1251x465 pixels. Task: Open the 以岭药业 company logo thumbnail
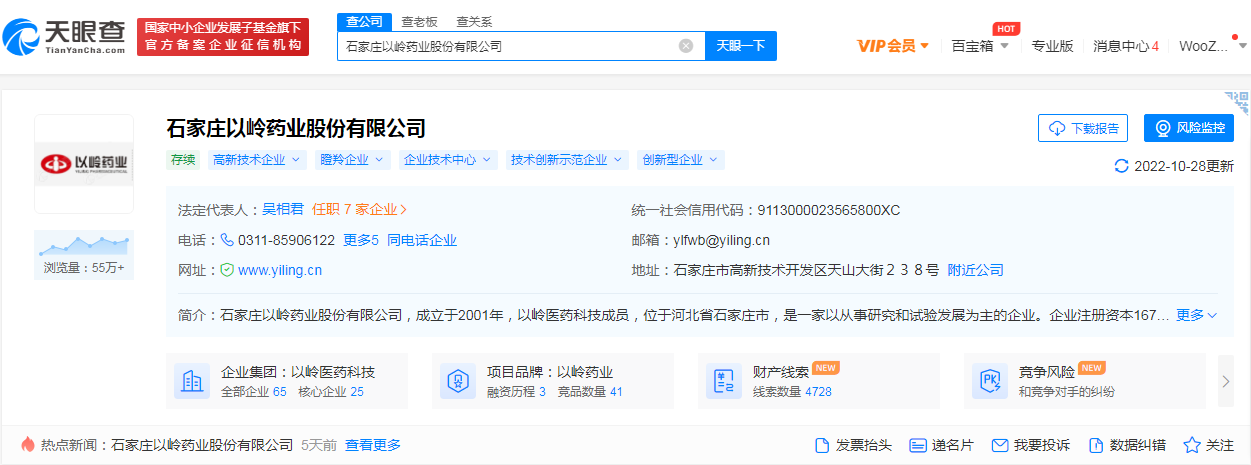[84, 163]
